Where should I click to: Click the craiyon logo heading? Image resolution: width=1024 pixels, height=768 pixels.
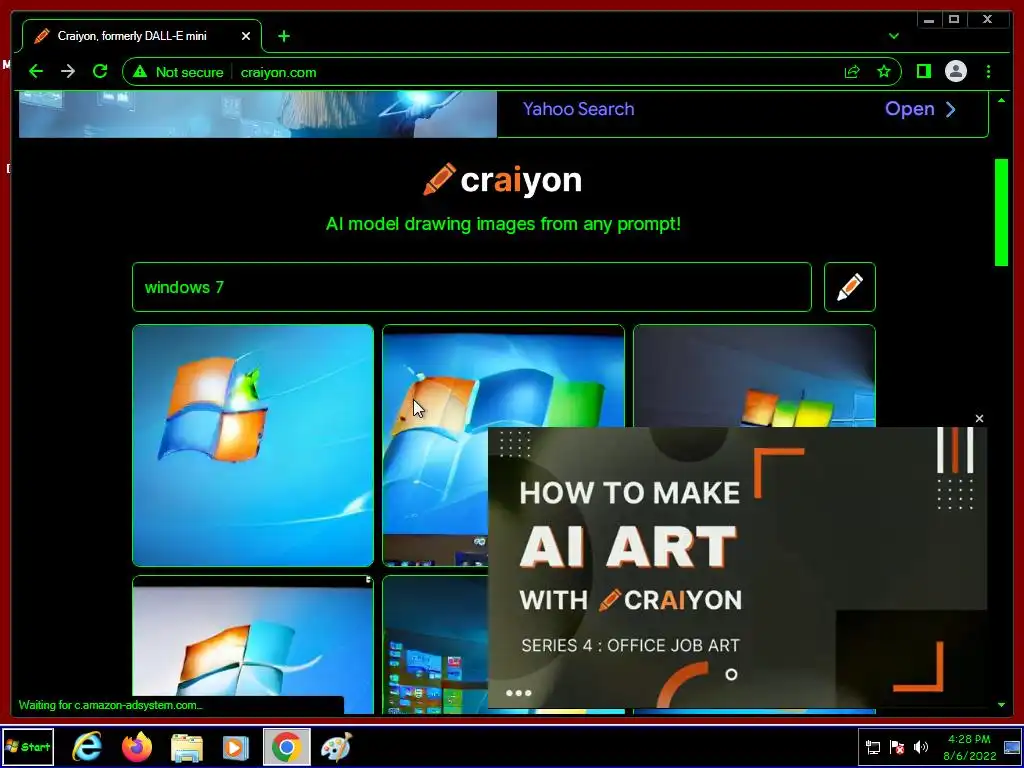[502, 180]
